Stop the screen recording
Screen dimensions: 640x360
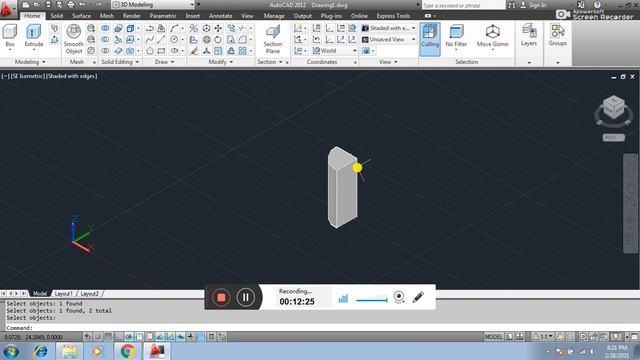click(x=221, y=297)
